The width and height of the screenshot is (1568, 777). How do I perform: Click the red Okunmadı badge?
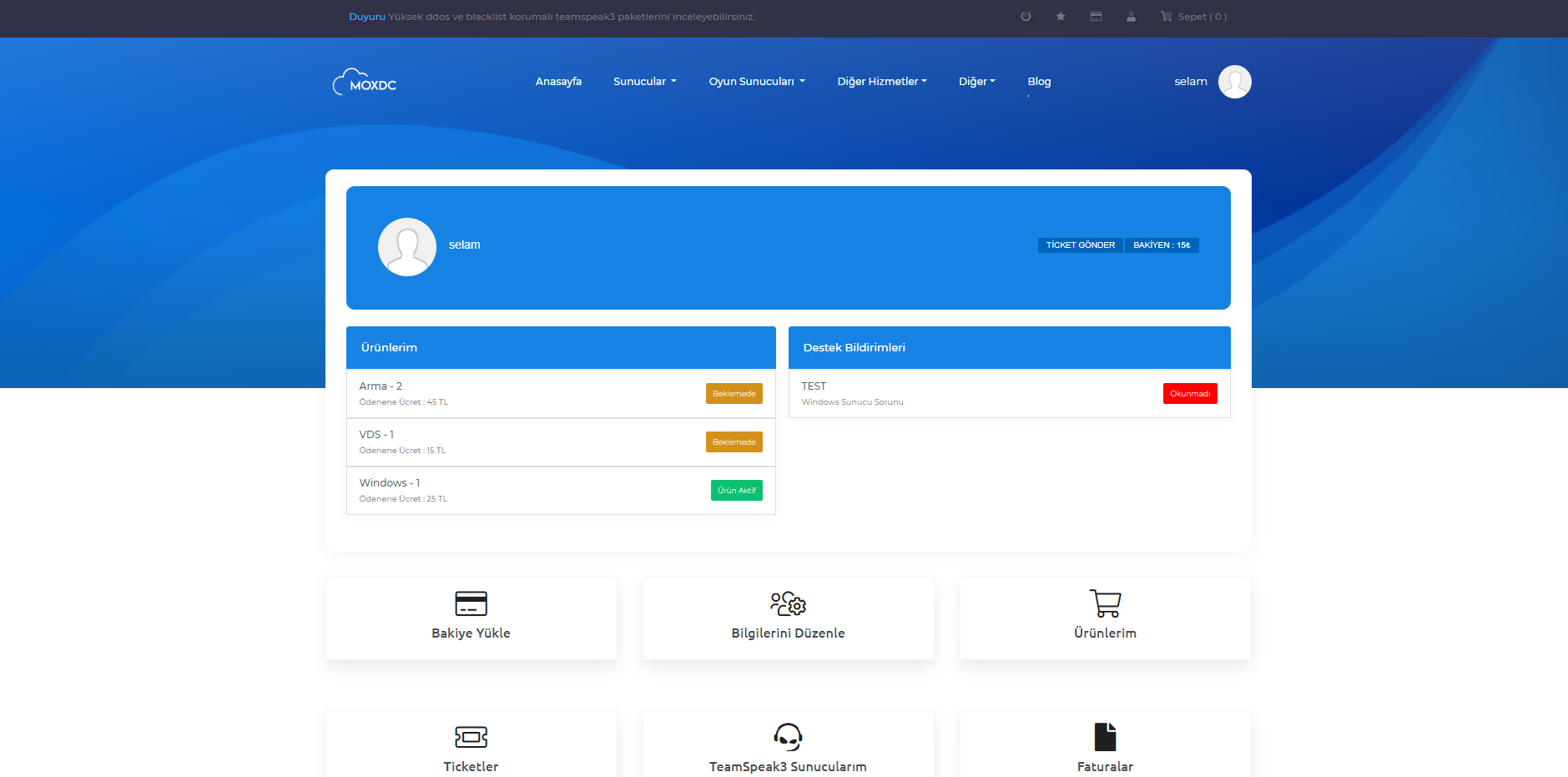click(1189, 394)
